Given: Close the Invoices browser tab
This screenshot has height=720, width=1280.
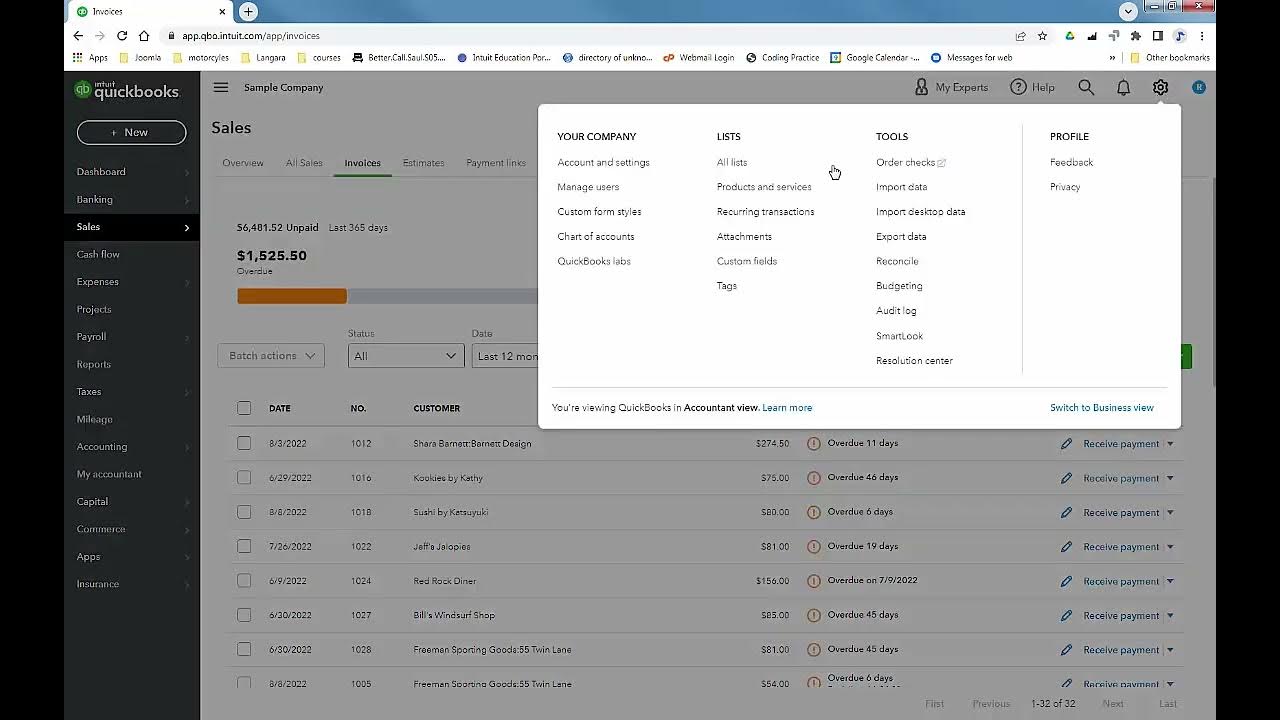Looking at the screenshot, I should 224,11.
